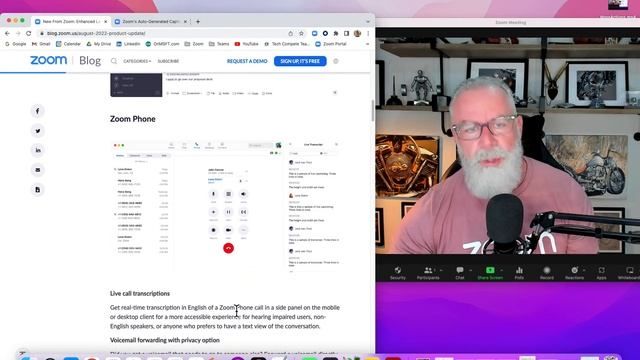Expand the CATEGORIES dropdown
This screenshot has height=360, width=640.
coord(137,61)
